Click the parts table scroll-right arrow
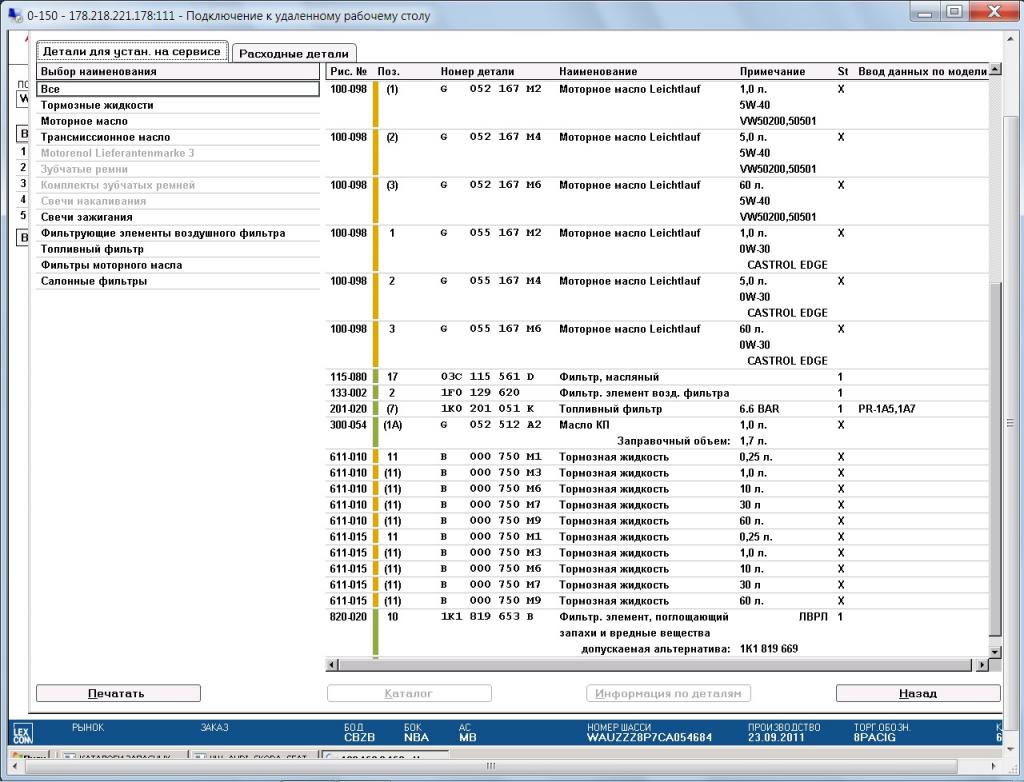Viewport: 1024px width, 782px height. click(982, 665)
